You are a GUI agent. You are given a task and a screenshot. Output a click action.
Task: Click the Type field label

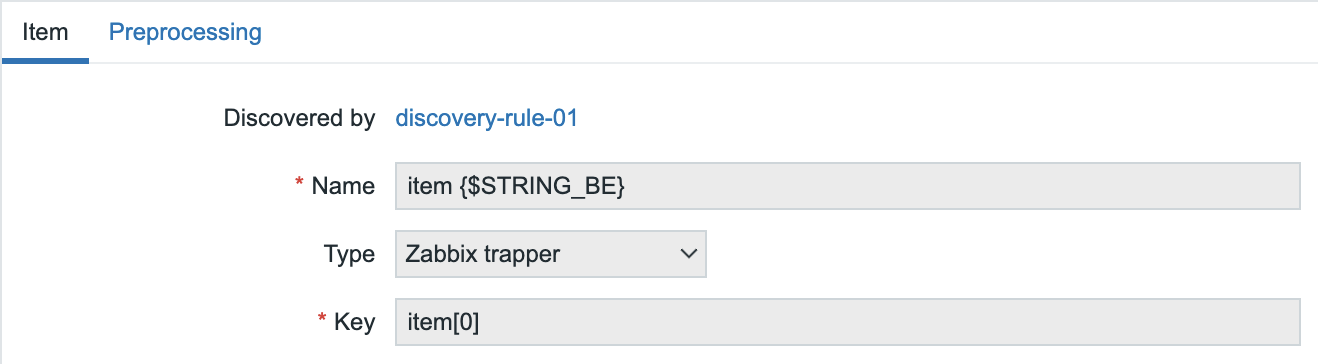point(350,254)
